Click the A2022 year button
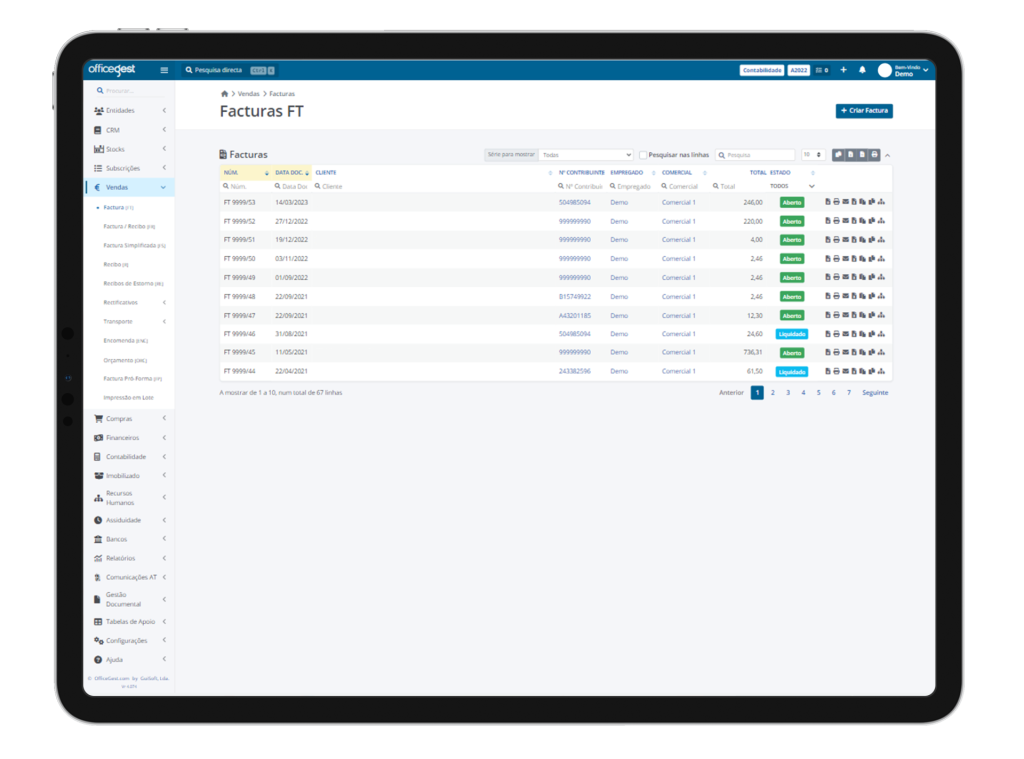Screen dimensions: 1024x759 799,70
